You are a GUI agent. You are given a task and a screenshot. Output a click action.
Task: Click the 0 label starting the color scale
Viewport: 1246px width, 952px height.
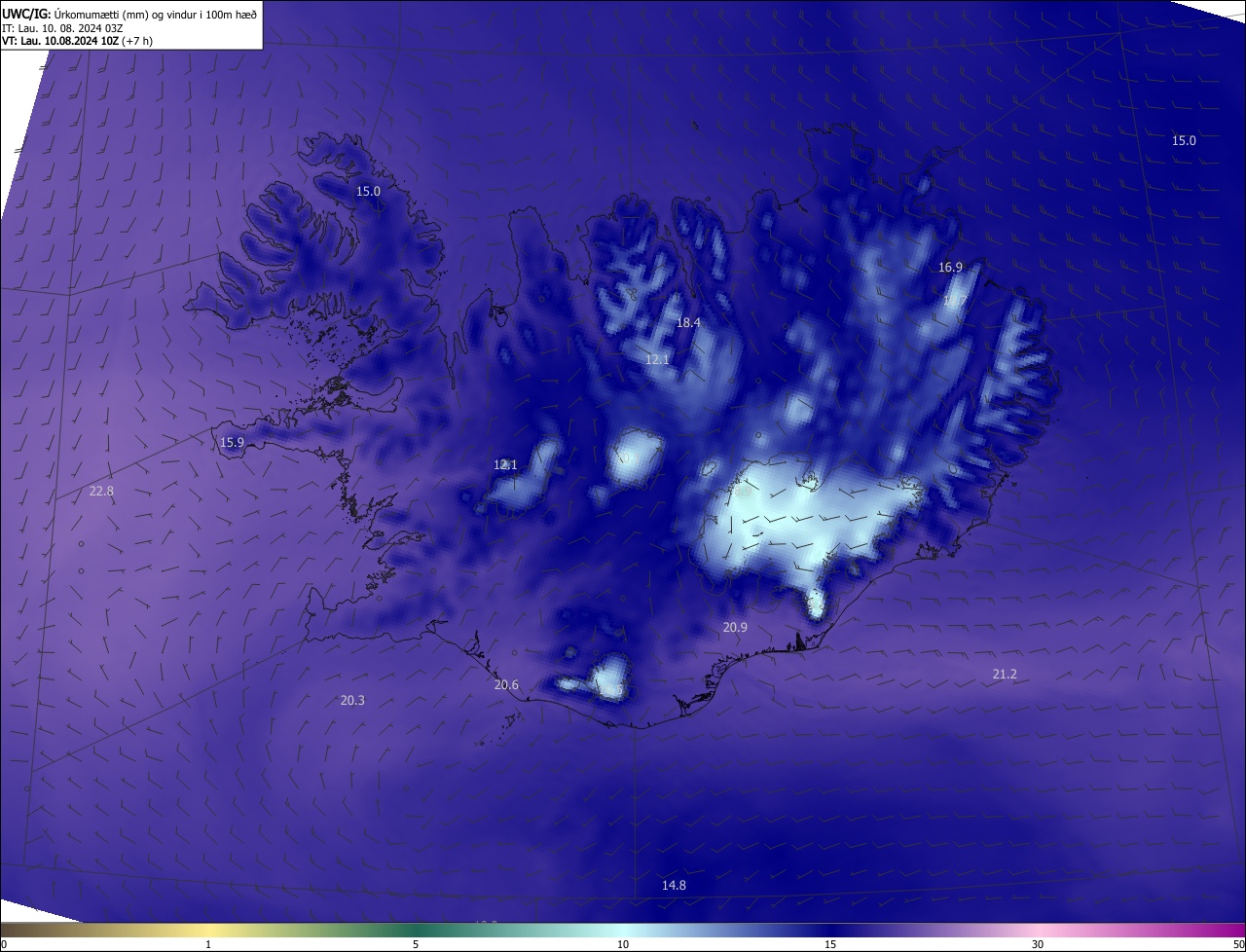pyautogui.click(x=4, y=945)
